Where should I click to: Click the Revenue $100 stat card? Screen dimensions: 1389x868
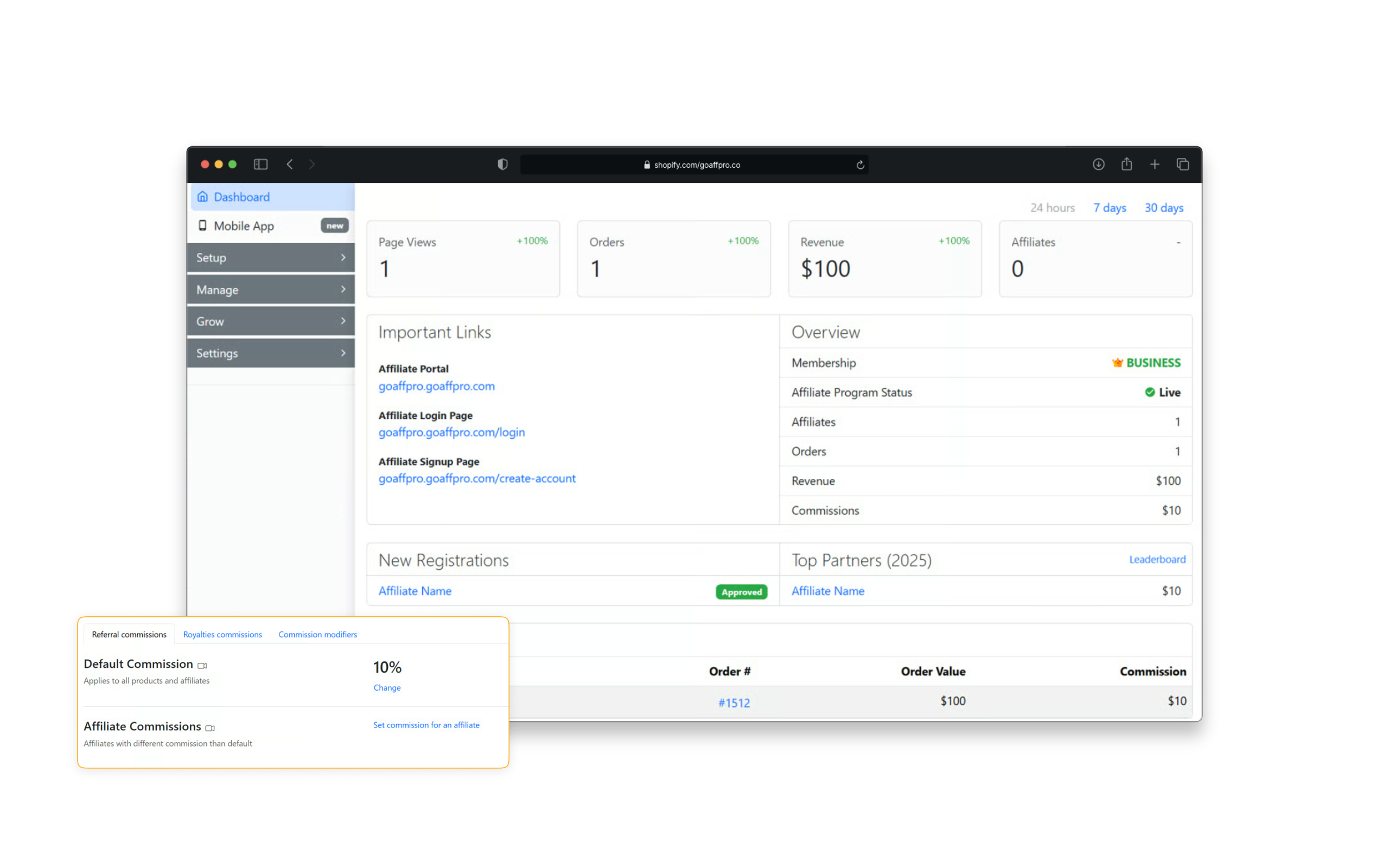[885, 259]
